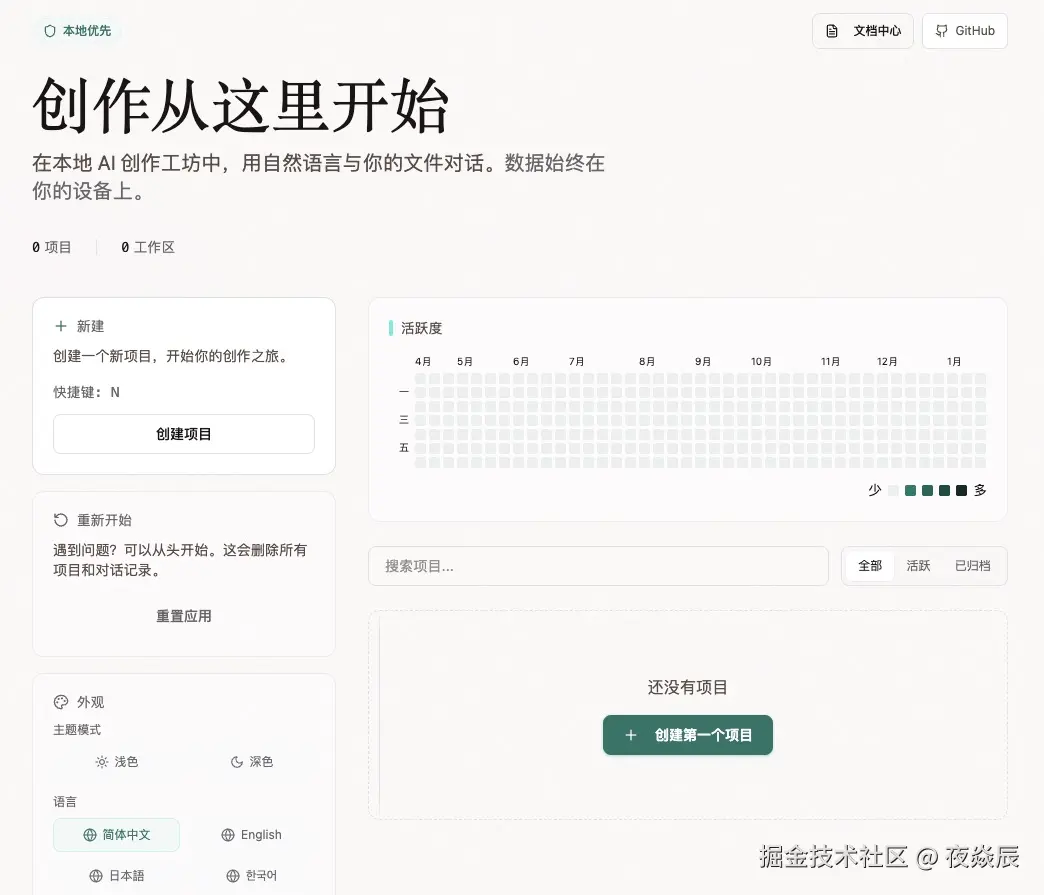Show 全部 projects tab
This screenshot has height=895, width=1044.
(870, 566)
